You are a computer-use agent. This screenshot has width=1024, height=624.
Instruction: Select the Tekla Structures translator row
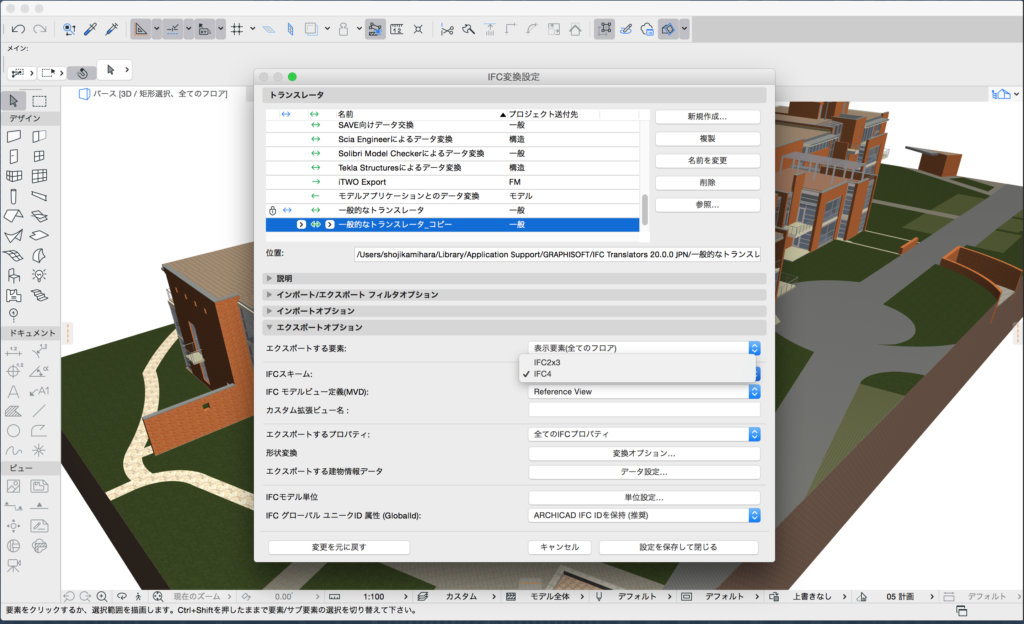tap(453, 168)
